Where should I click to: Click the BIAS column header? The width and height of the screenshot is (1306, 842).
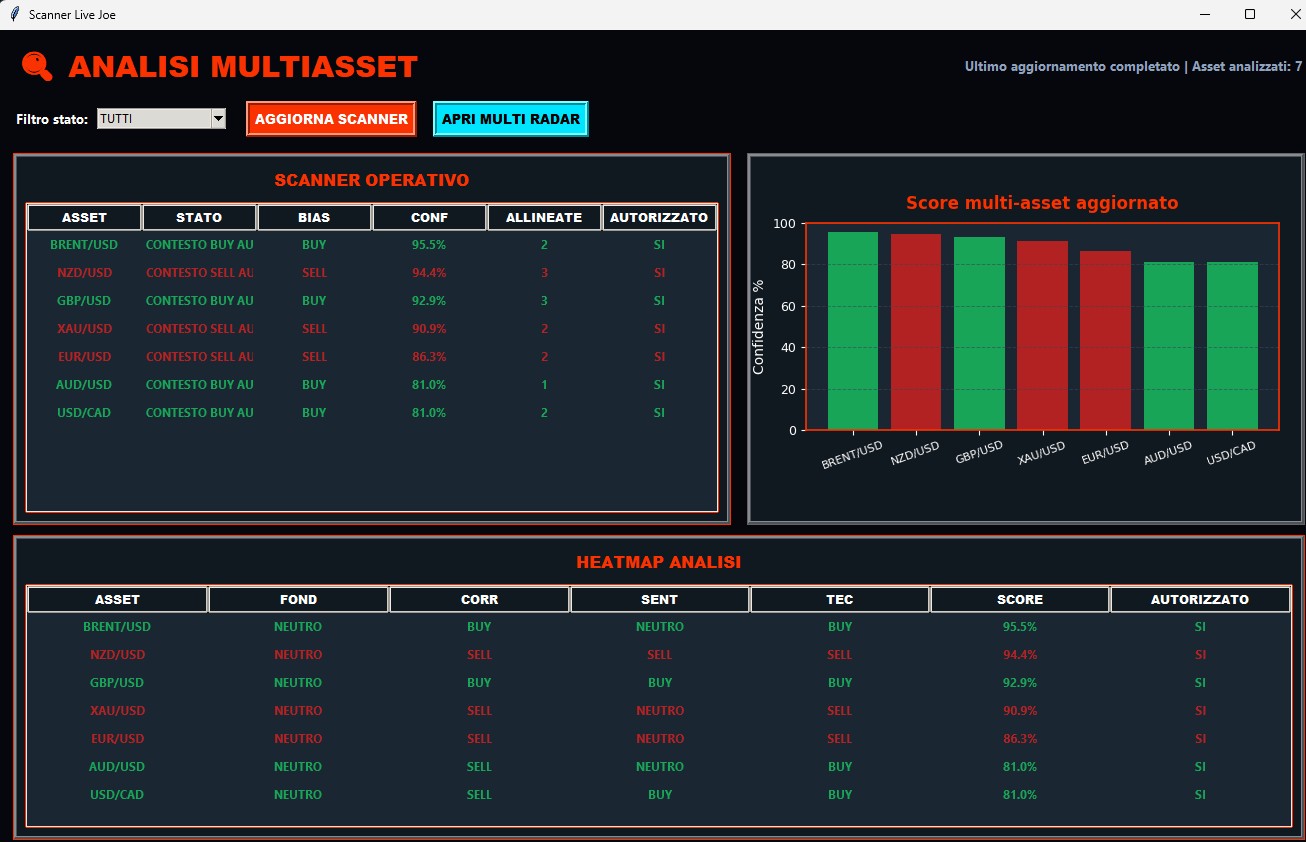314,217
